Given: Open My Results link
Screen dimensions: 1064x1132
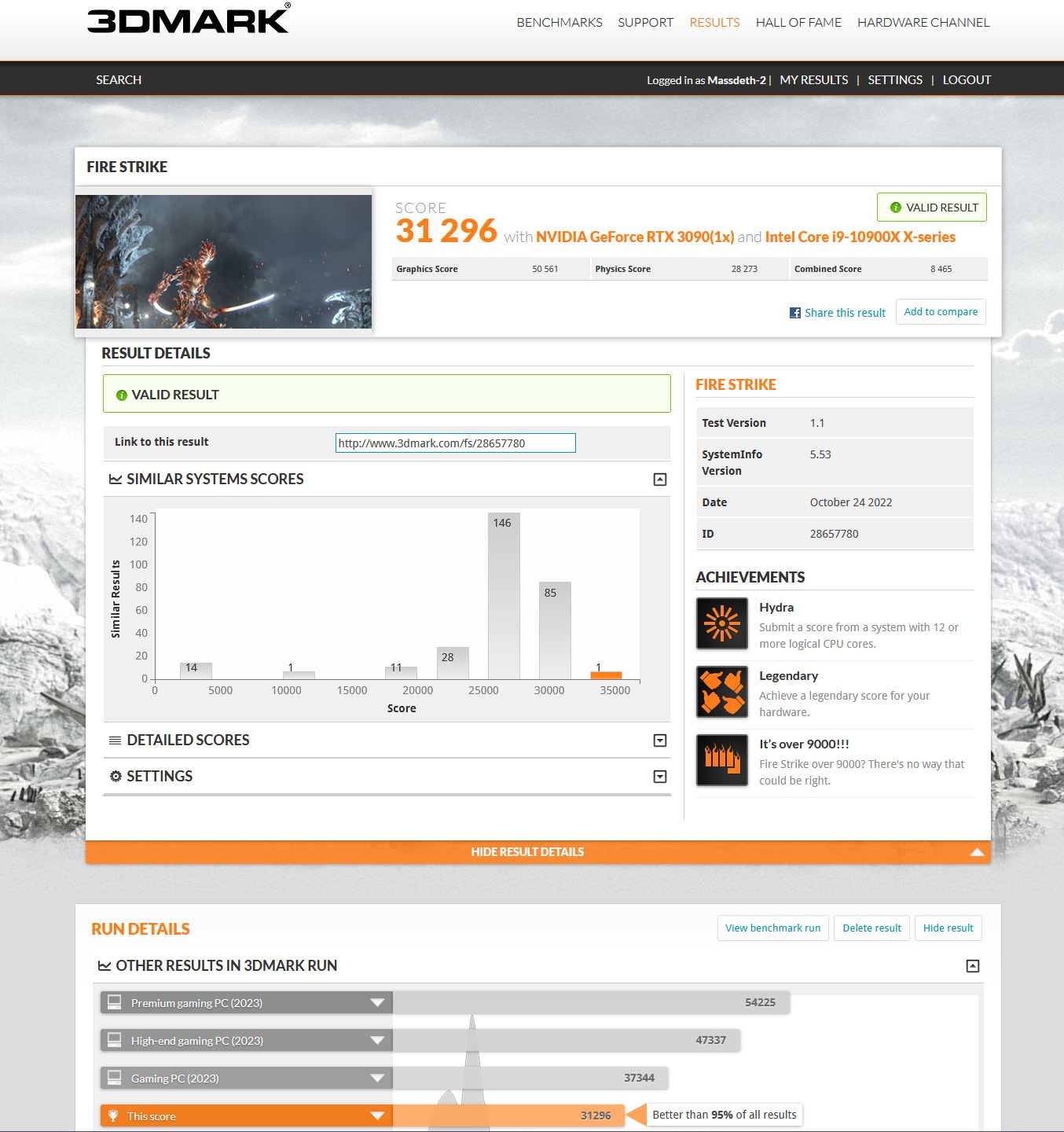Looking at the screenshot, I should coord(814,80).
